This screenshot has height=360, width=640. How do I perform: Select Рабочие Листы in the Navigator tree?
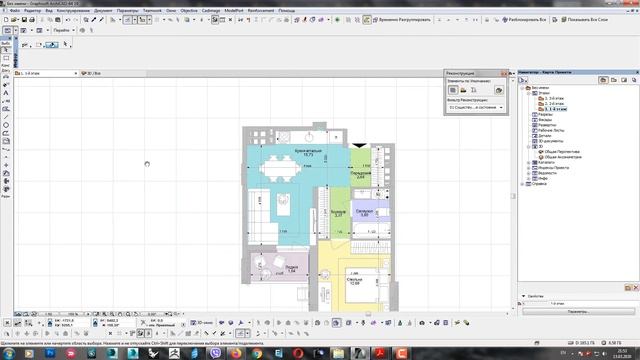[551, 130]
